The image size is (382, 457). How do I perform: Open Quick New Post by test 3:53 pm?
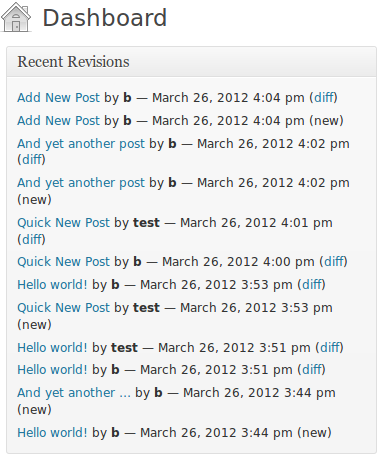(x=63, y=308)
